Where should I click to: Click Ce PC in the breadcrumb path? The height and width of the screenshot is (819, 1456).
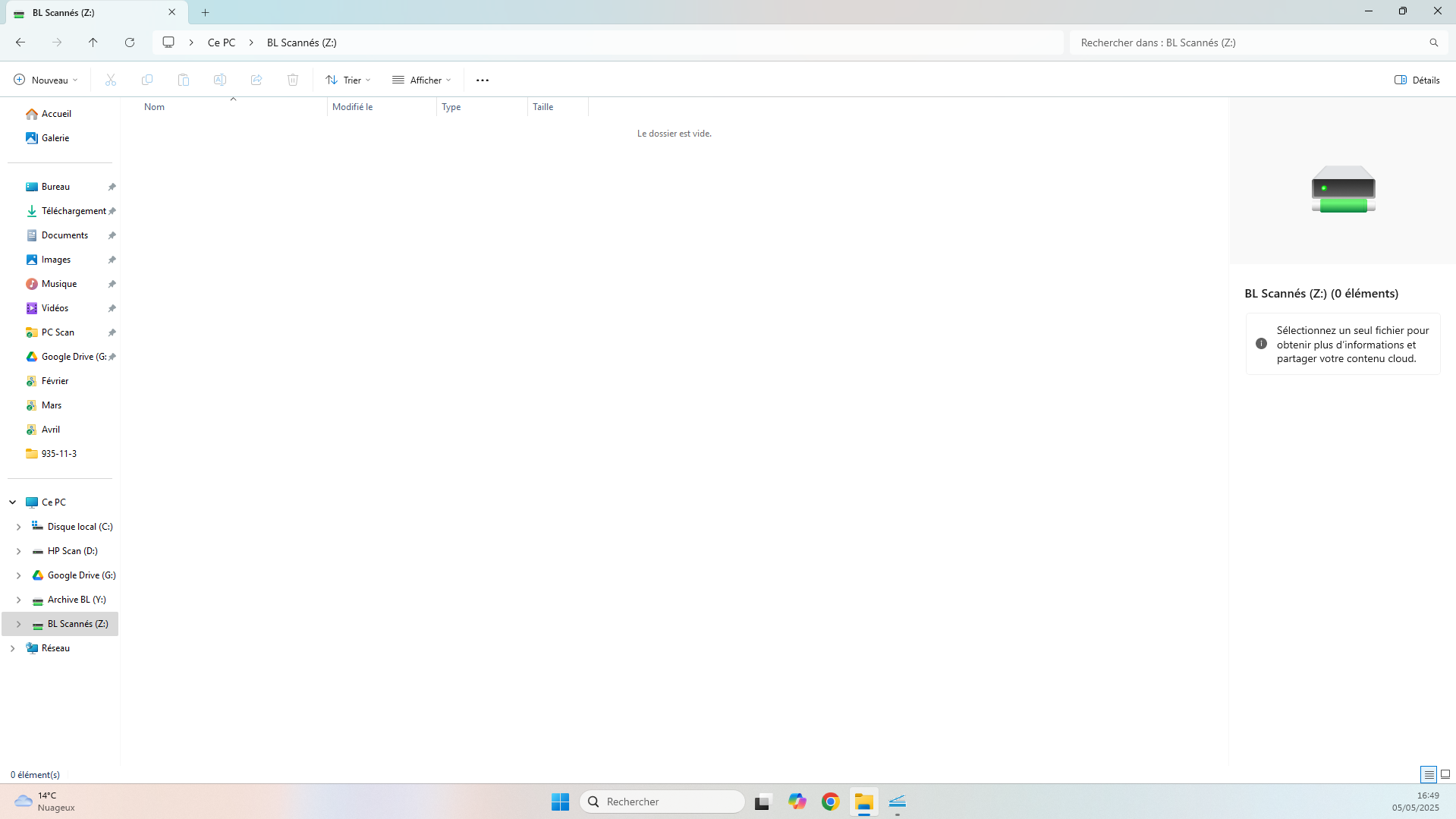tap(222, 43)
